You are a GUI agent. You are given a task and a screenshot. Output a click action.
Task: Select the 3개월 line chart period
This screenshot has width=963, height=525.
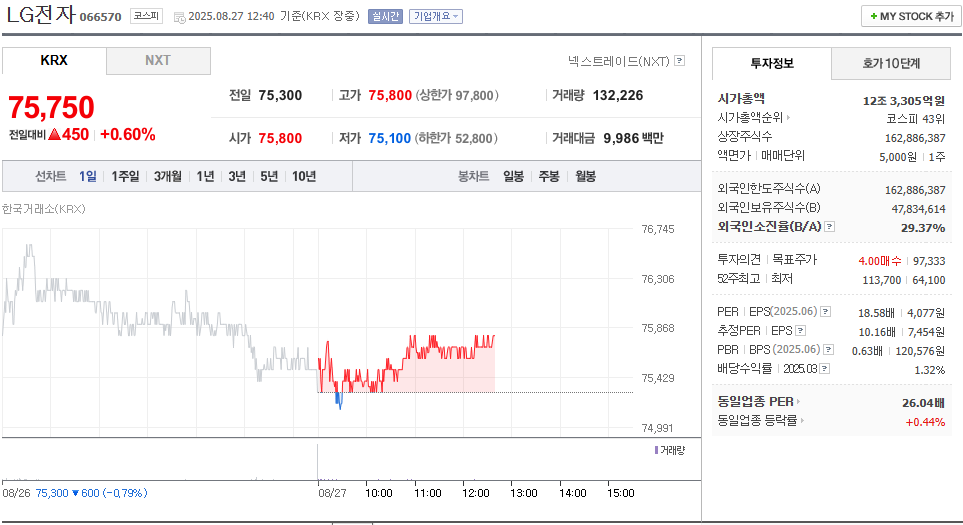[x=168, y=176]
